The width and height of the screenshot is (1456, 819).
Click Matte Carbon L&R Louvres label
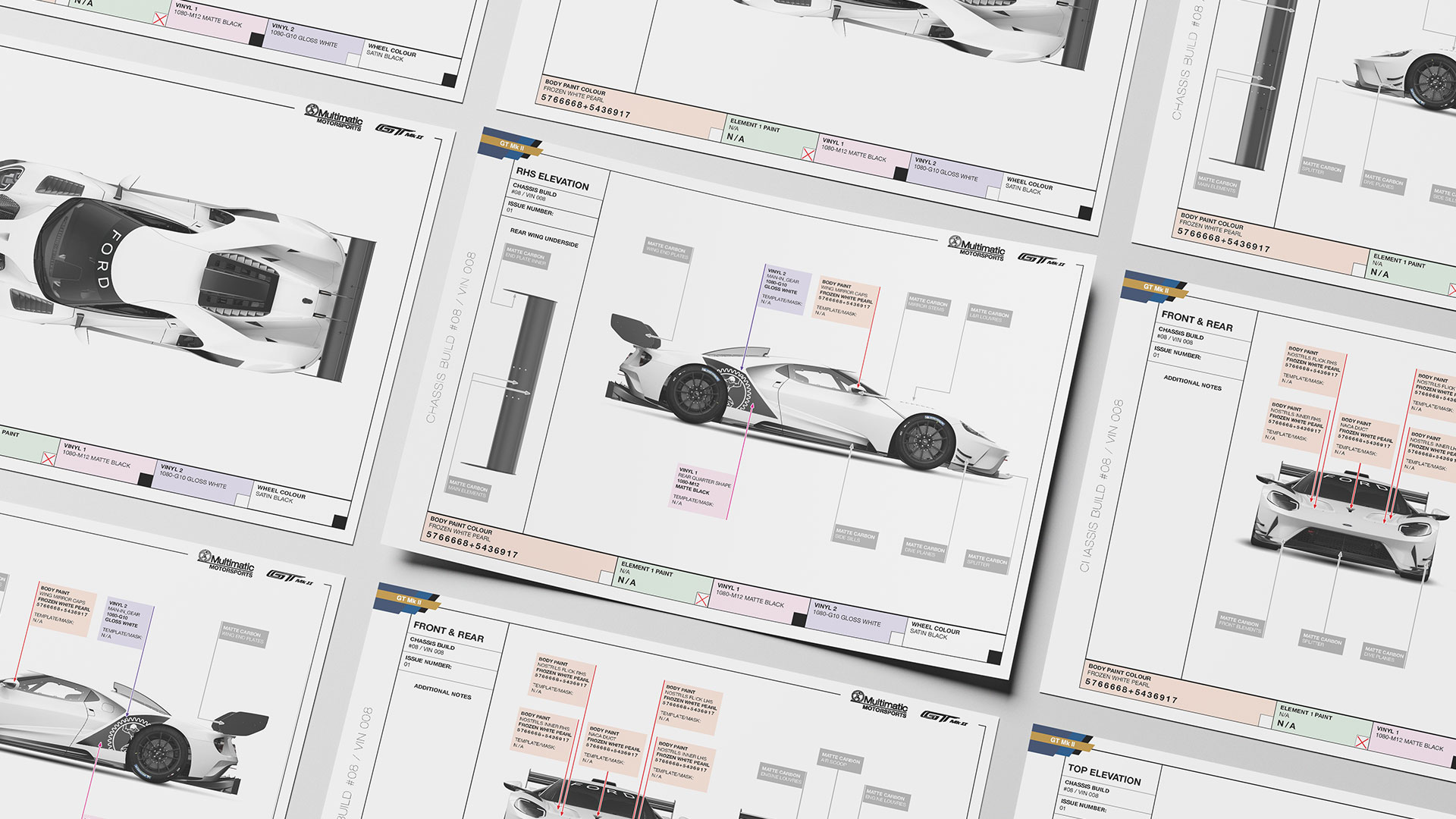tap(990, 315)
